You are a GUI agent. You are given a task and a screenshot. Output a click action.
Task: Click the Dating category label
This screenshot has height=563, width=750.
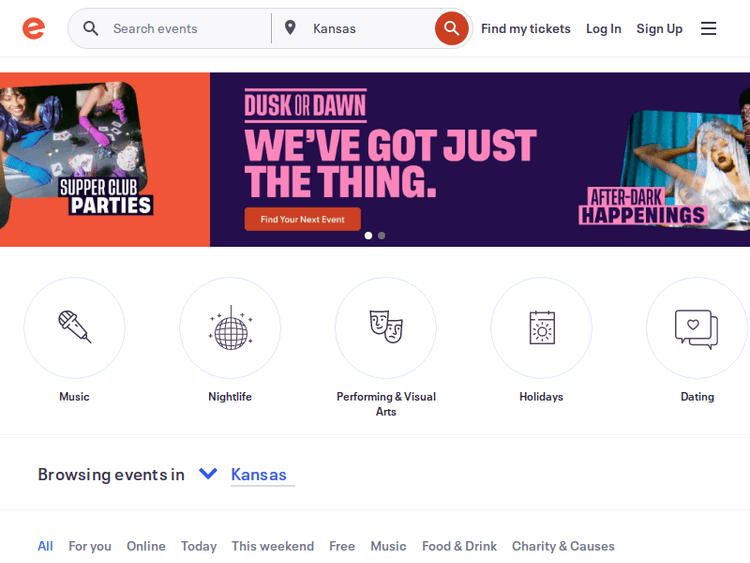click(697, 397)
